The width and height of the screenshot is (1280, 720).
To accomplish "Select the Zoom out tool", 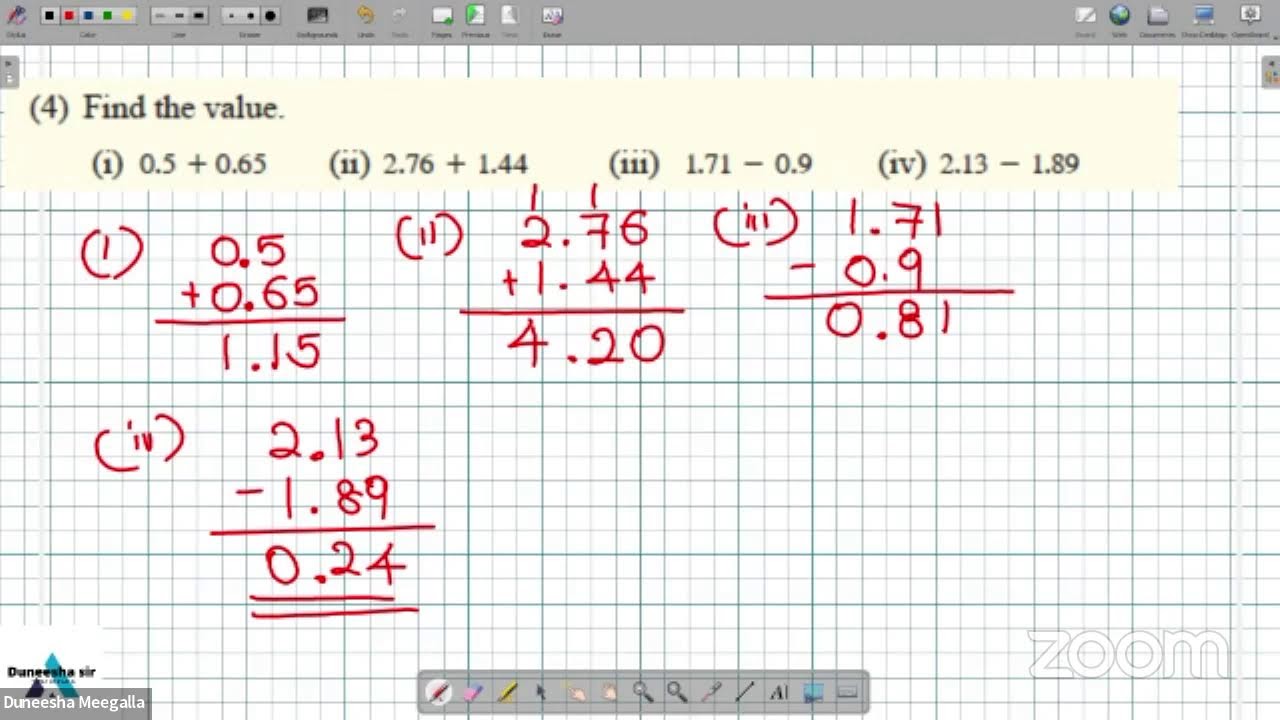I will tap(677, 692).
